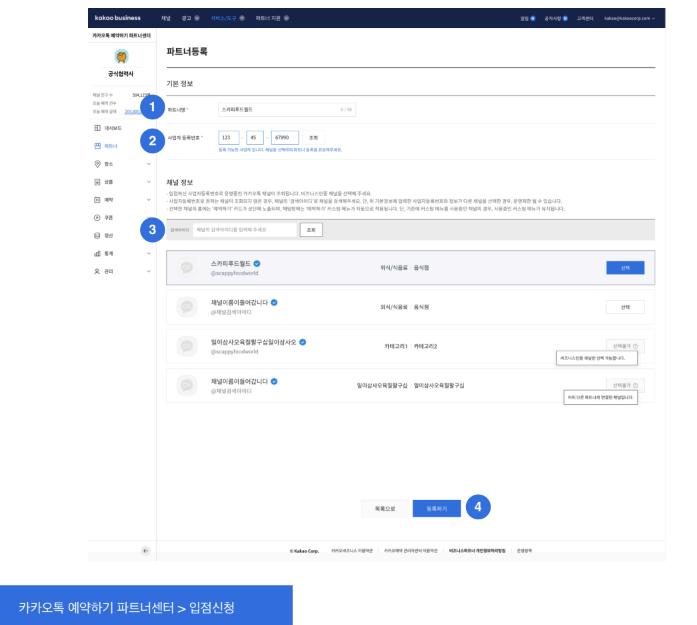This screenshot has height=625, width=697.
Task: Open the kakao@kakaocorp.com account dropdown
Action: tap(622, 18)
